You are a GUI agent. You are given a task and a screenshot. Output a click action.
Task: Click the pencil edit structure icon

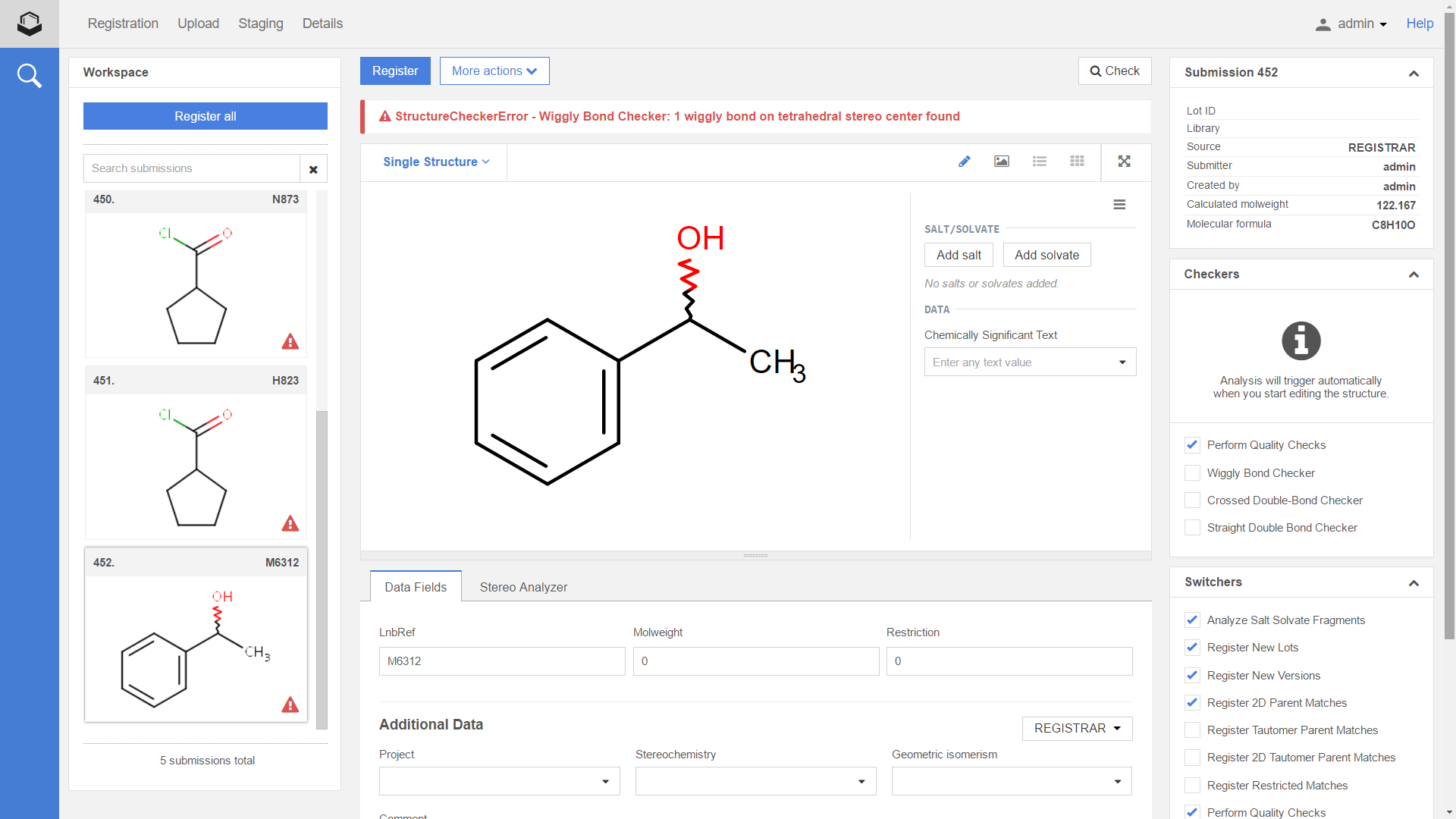964,162
